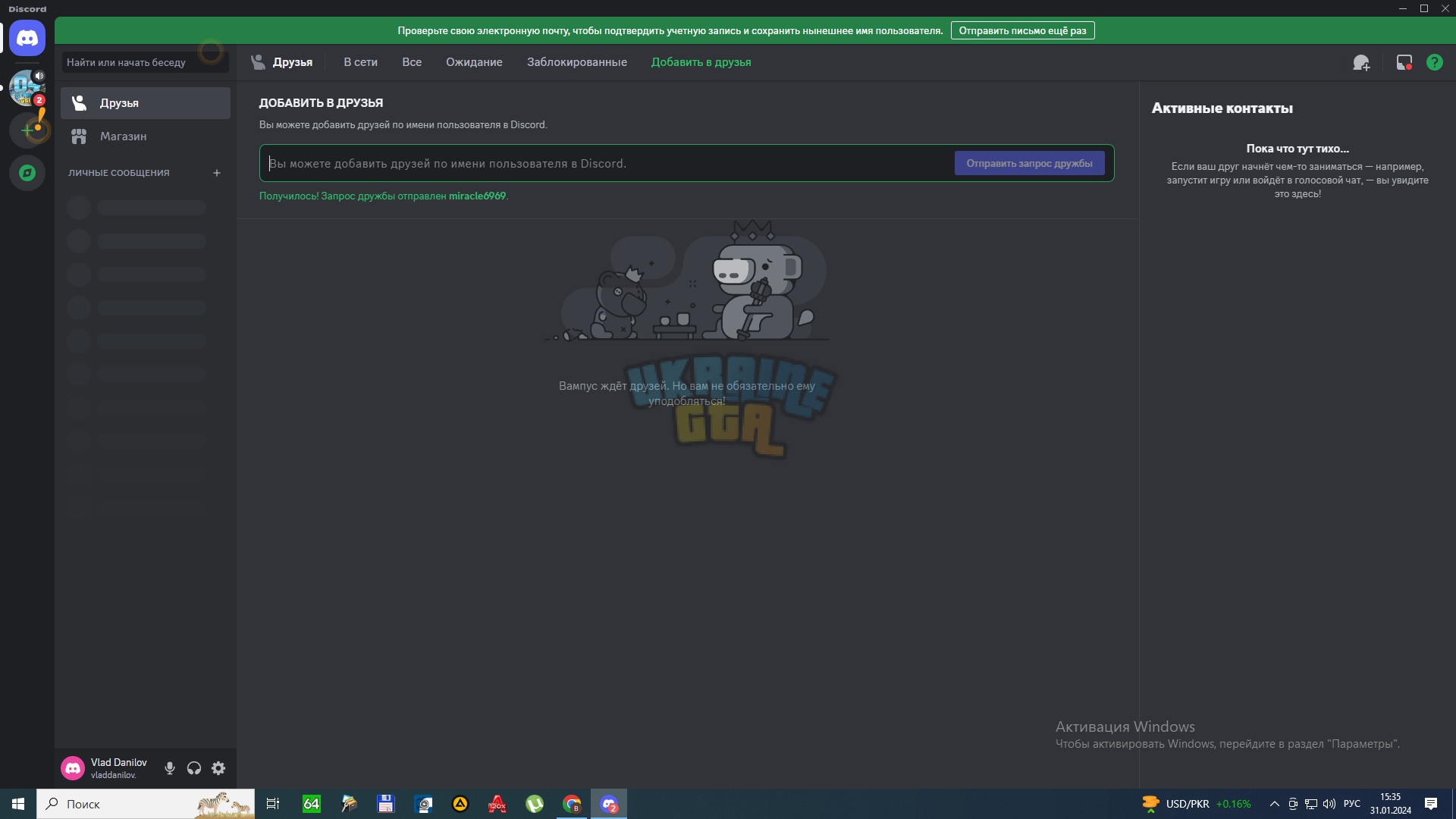The height and width of the screenshot is (819, 1456).
Task: Switch to the Заблокированные tab
Action: point(577,62)
